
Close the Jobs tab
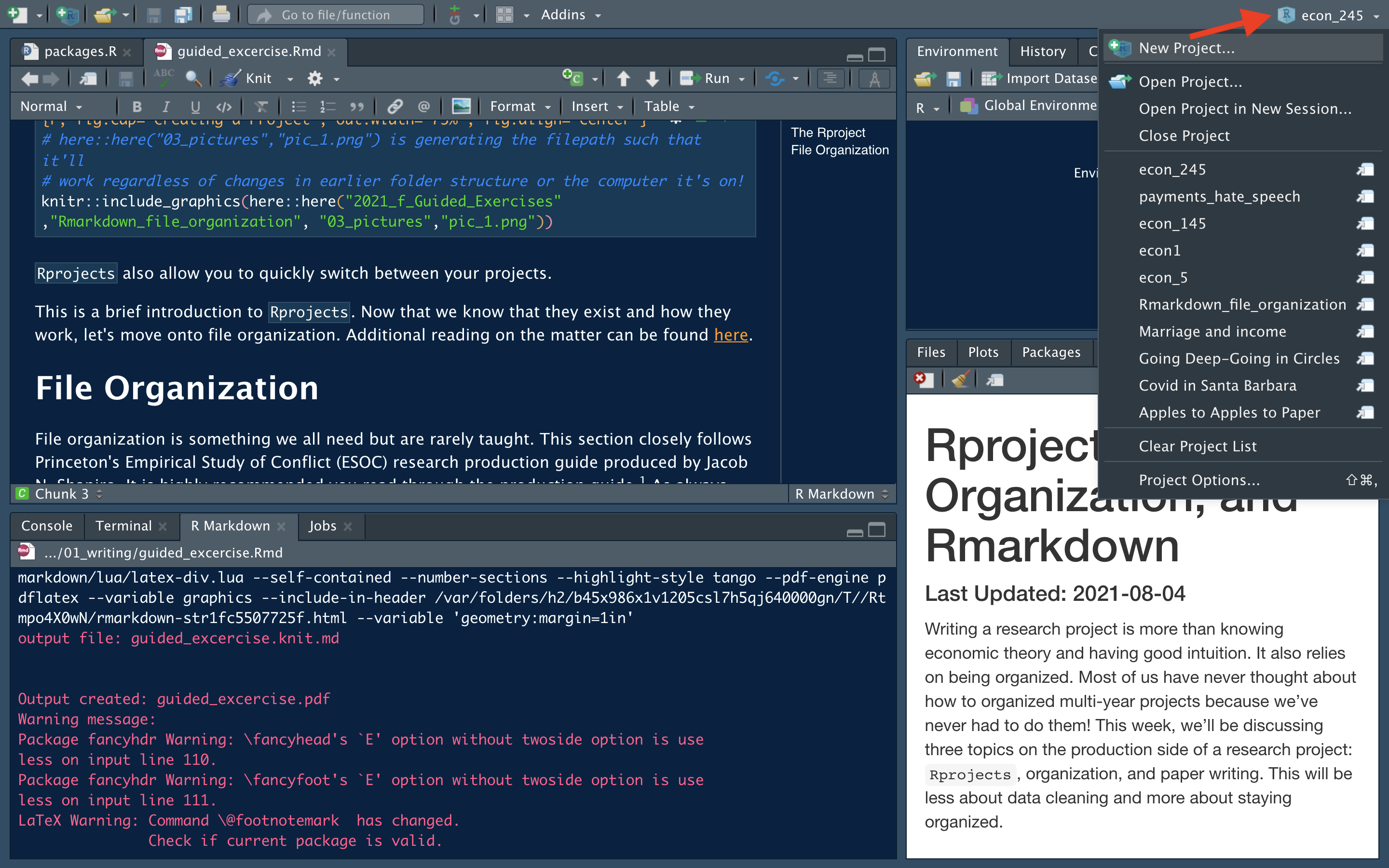(x=347, y=527)
